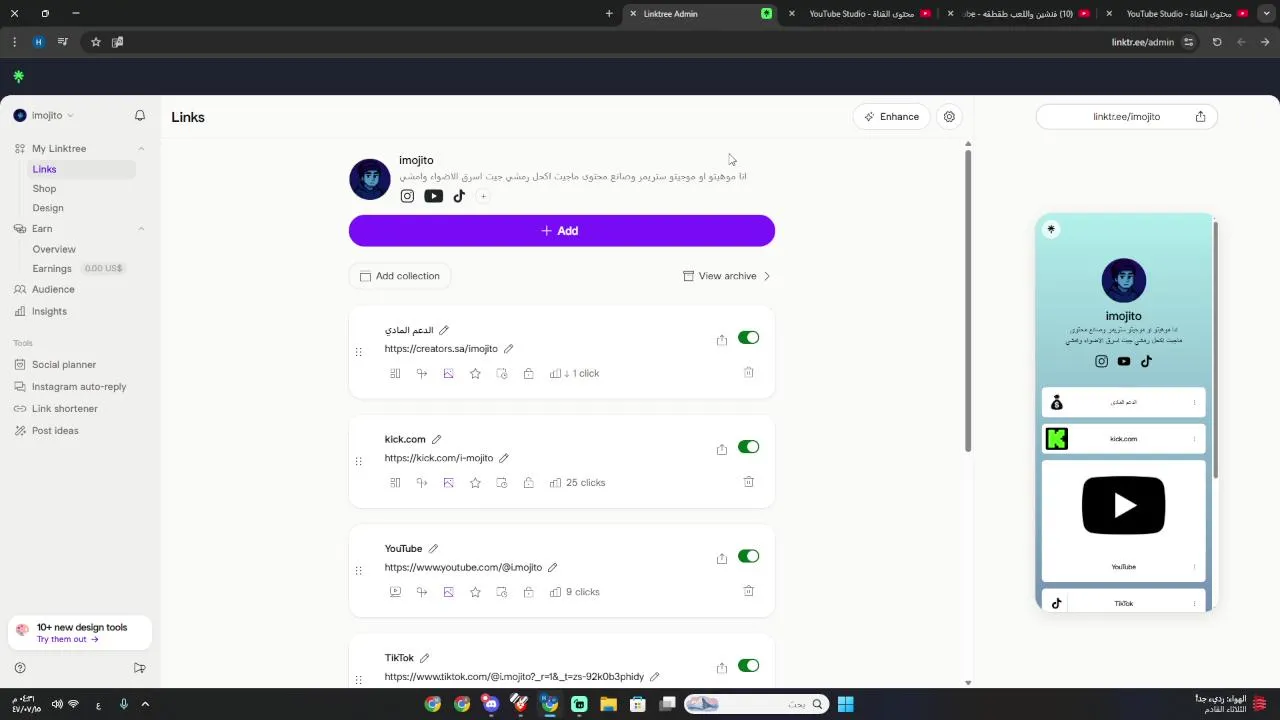Reload the page in the browser toolbar

click(1217, 42)
